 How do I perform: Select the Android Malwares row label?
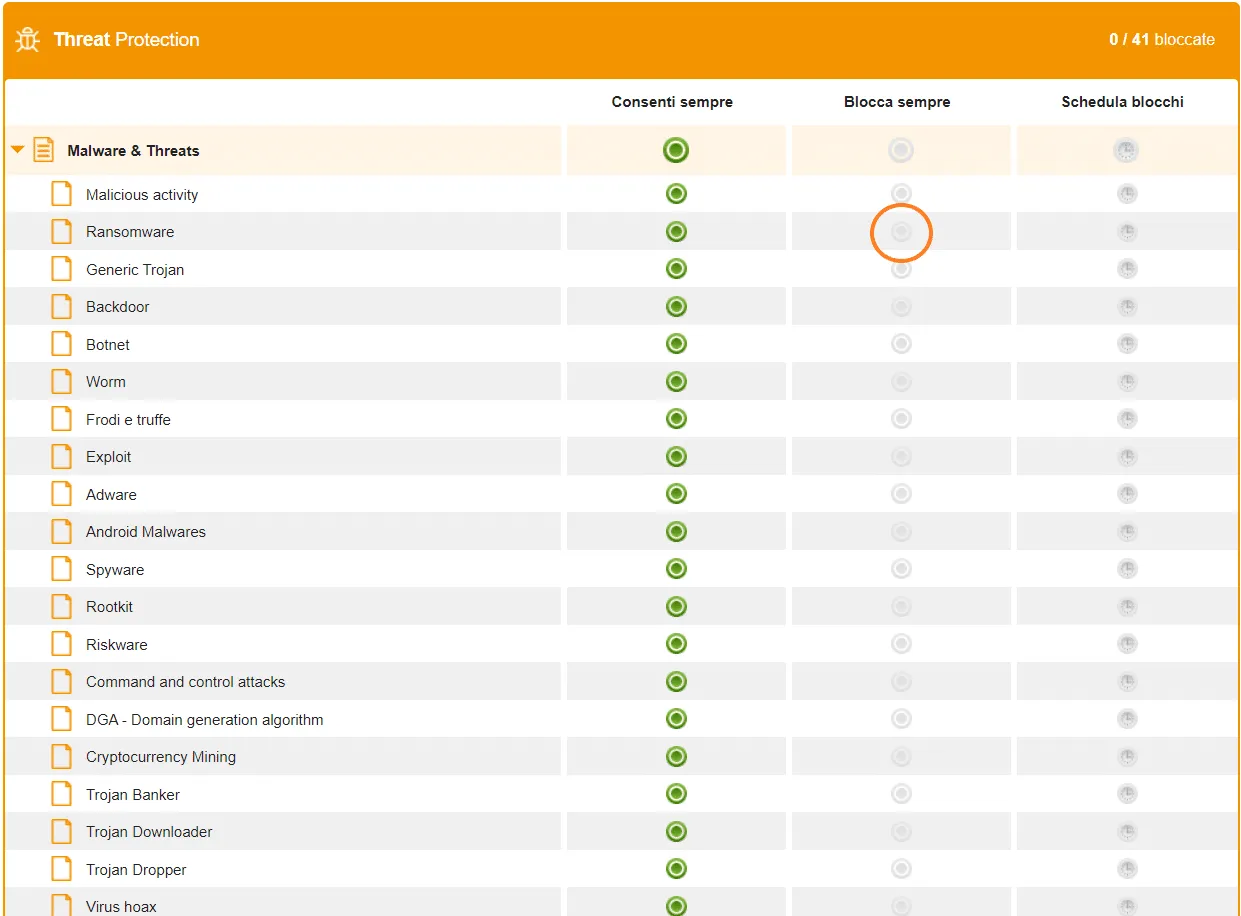click(146, 532)
